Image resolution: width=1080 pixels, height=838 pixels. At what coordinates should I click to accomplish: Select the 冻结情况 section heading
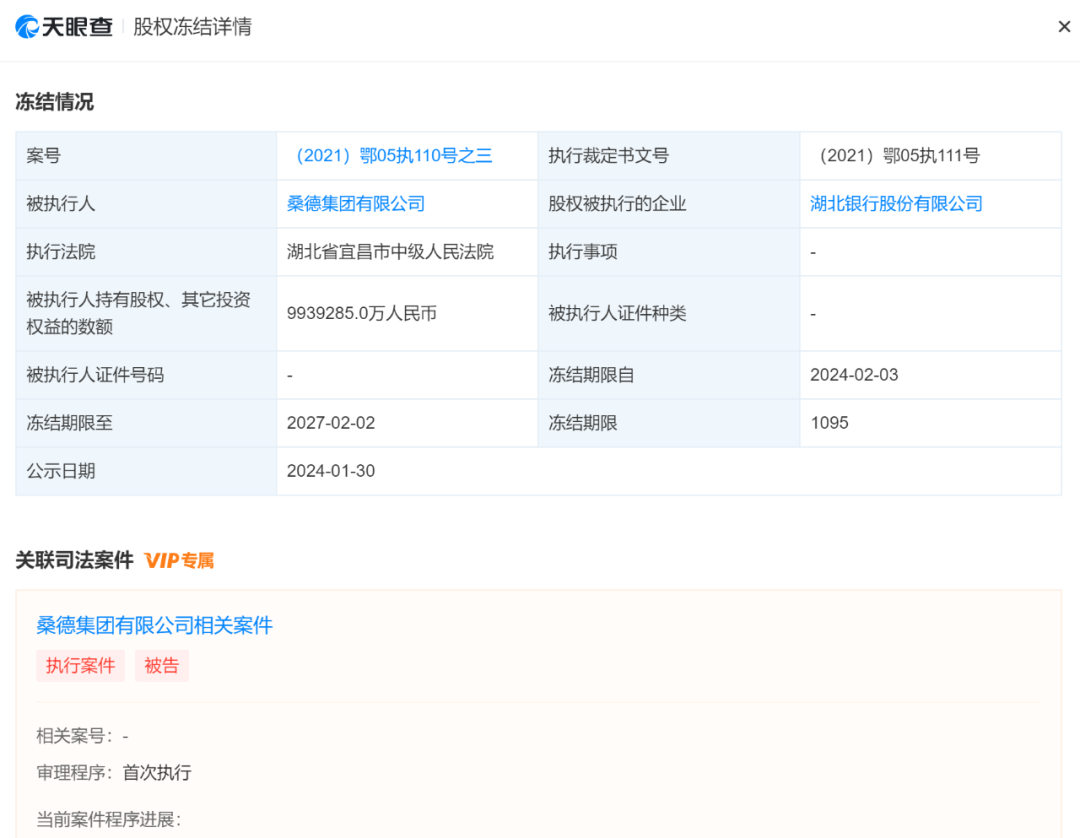click(54, 102)
